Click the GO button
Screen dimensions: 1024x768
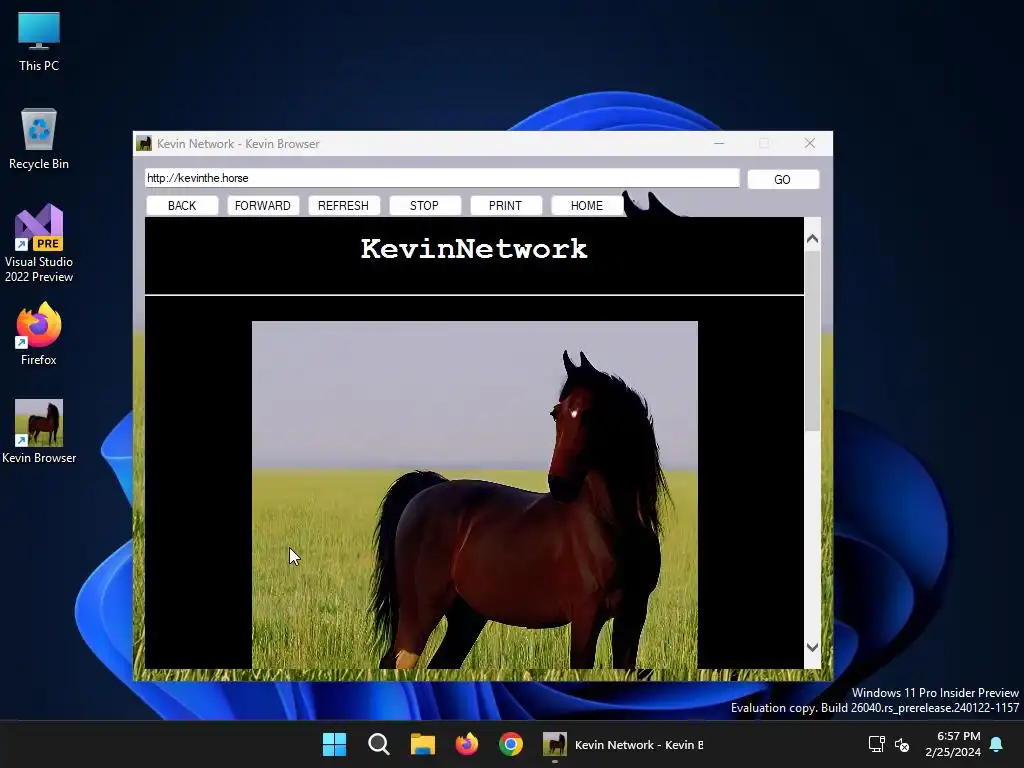click(782, 180)
